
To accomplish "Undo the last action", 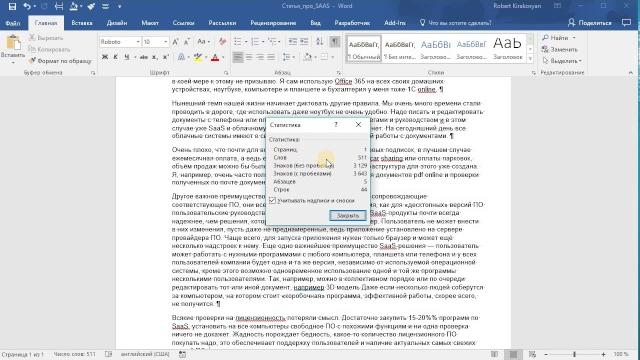I will (x=27, y=6).
